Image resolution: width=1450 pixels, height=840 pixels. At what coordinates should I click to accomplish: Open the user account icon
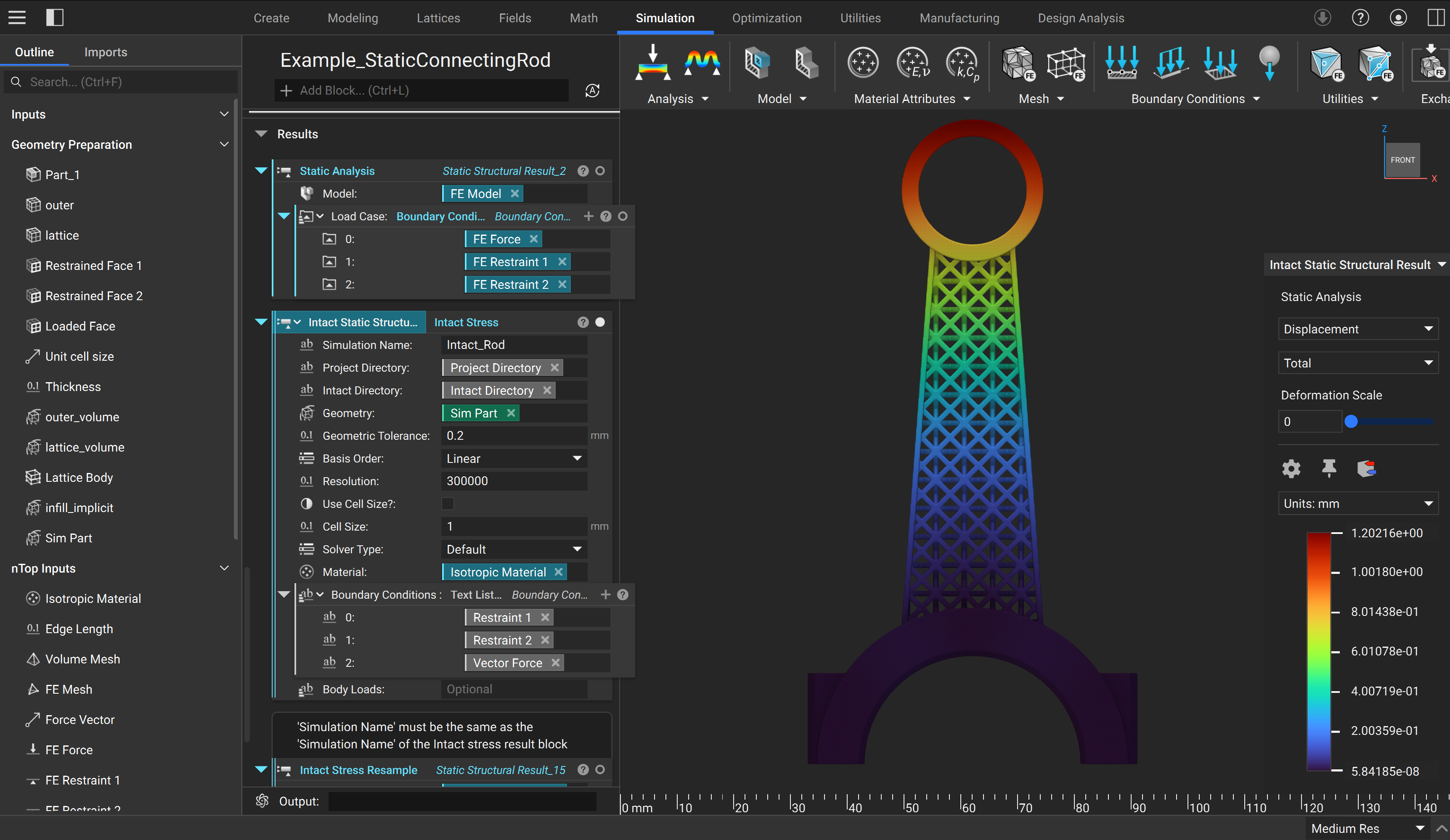1398,17
